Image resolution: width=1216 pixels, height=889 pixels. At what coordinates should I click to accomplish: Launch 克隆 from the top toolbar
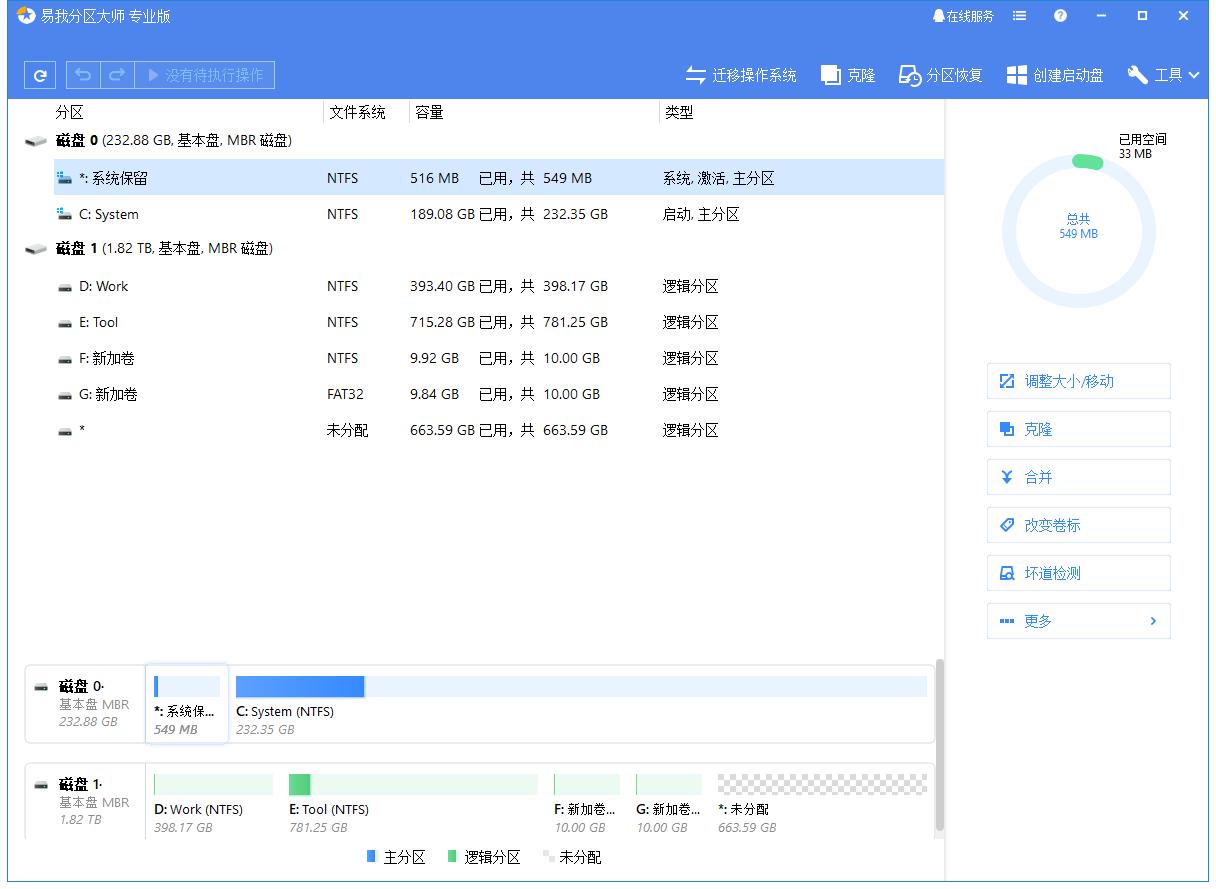click(x=846, y=74)
